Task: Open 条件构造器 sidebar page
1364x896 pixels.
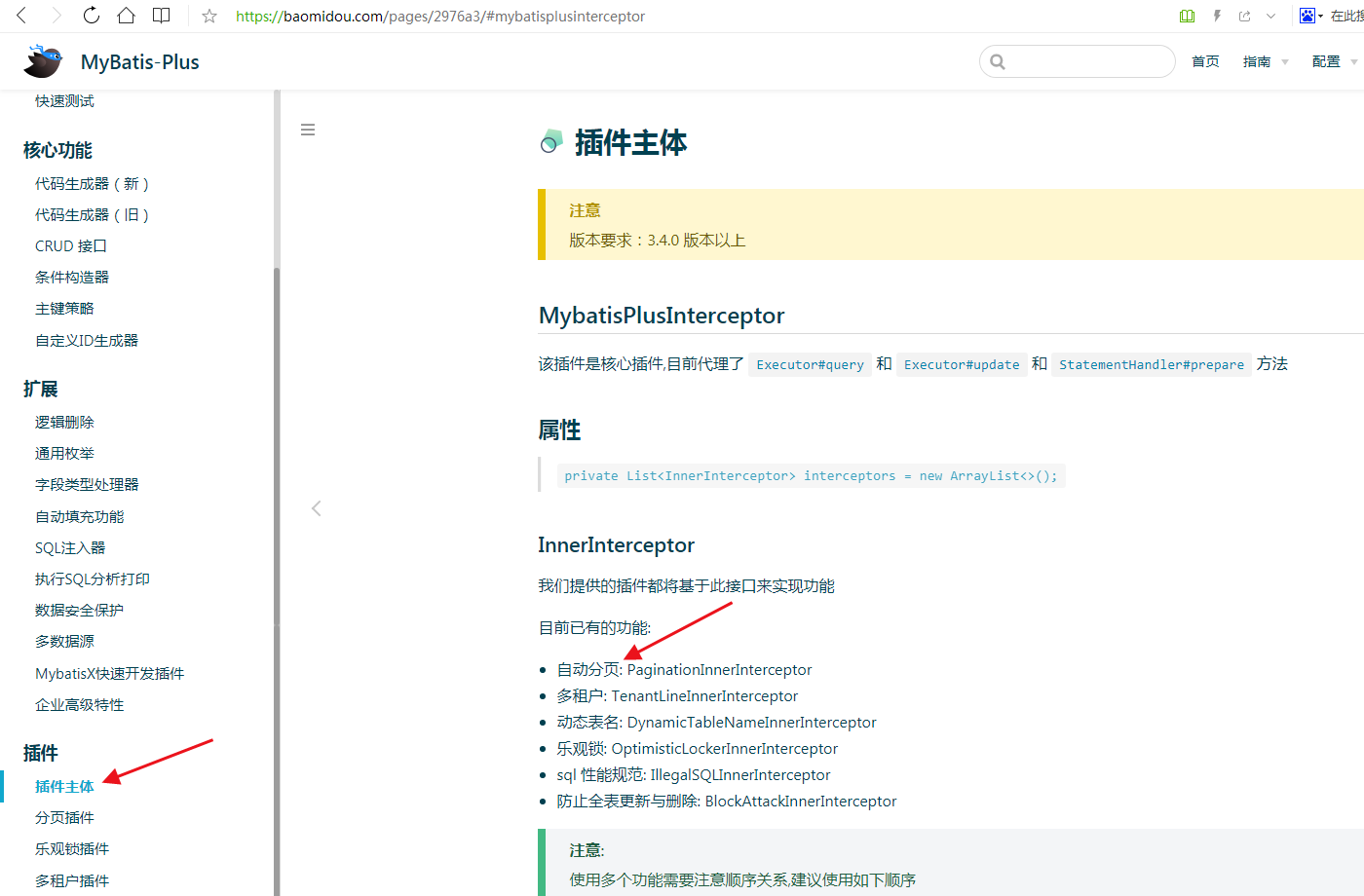Action: point(72,278)
